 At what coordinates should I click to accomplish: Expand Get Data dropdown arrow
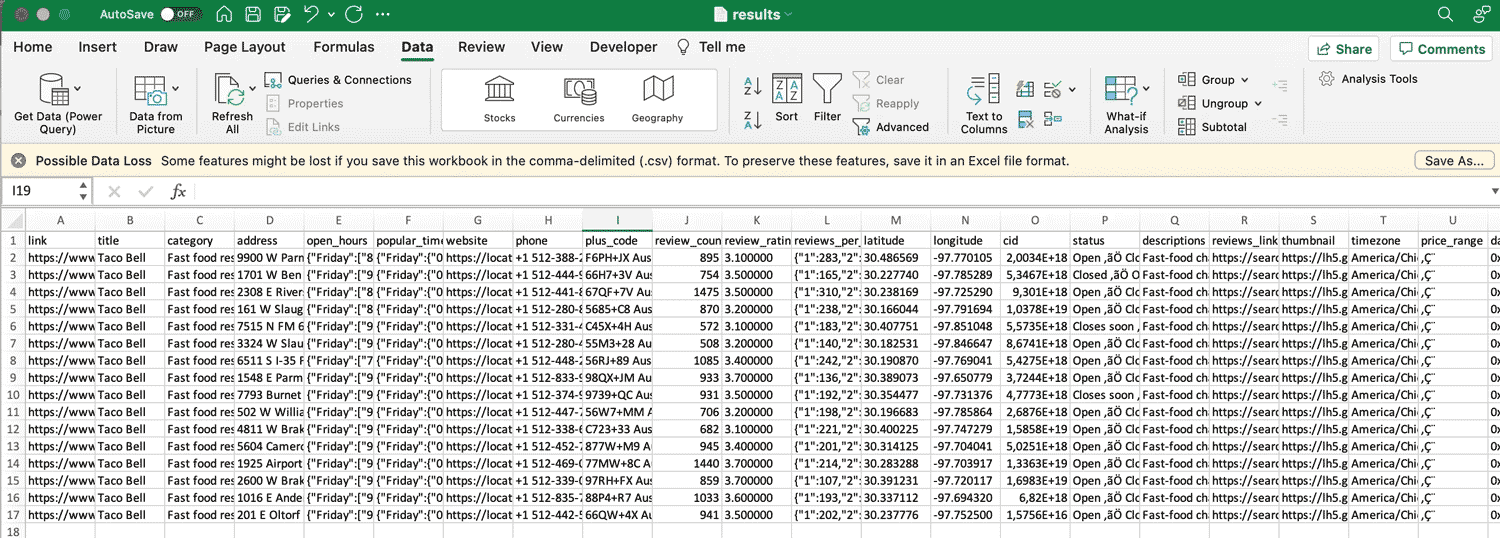[x=78, y=89]
